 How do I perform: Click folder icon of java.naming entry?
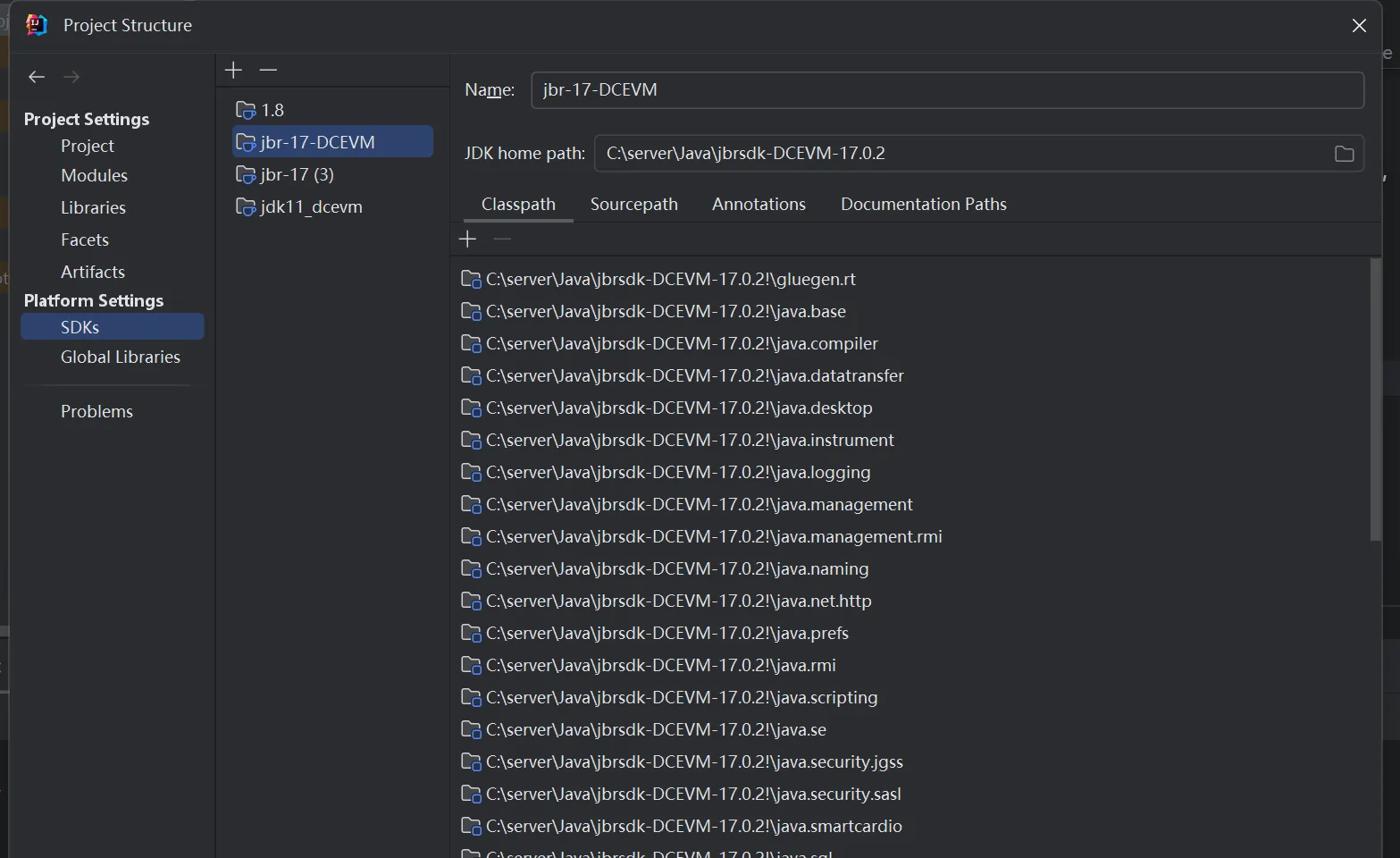(x=471, y=568)
